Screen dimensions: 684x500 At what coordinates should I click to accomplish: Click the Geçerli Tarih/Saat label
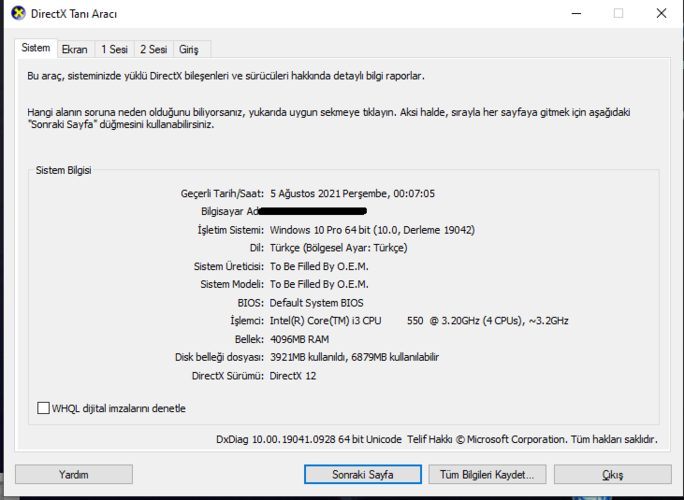point(222,193)
